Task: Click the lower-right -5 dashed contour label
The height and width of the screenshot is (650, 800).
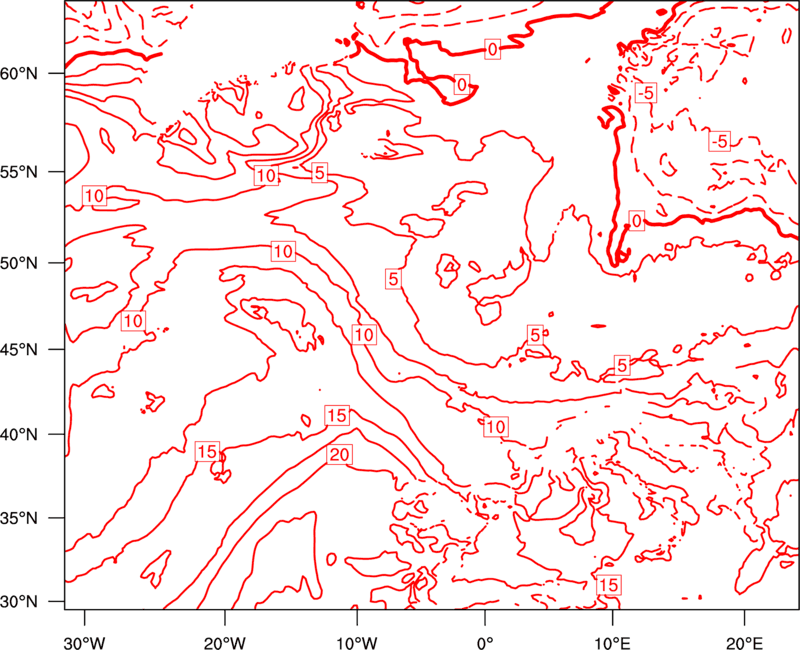Action: click(x=719, y=141)
